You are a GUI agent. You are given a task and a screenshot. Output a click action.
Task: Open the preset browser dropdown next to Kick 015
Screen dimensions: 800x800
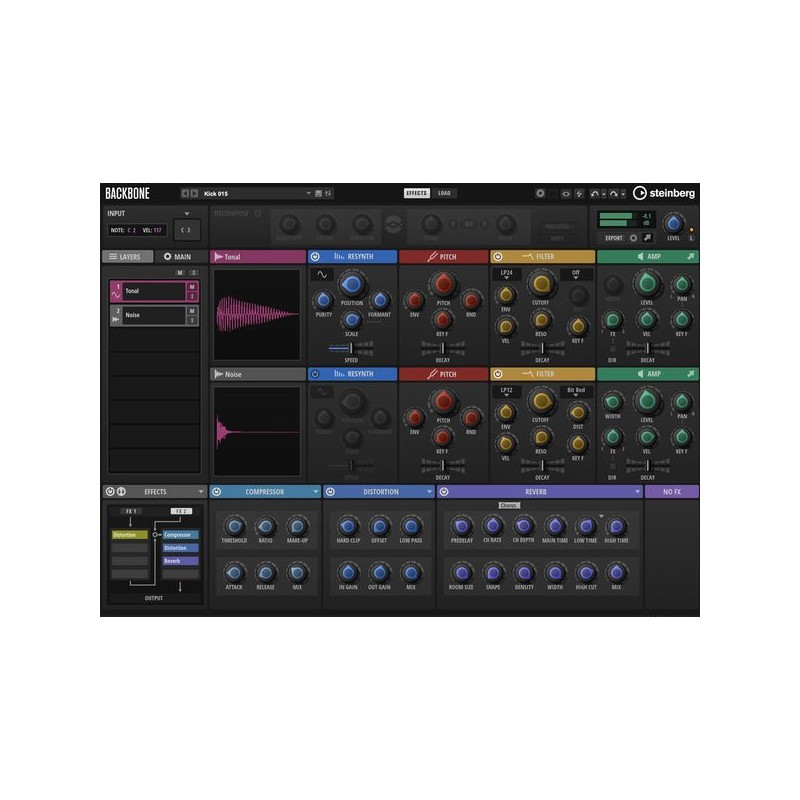309,192
